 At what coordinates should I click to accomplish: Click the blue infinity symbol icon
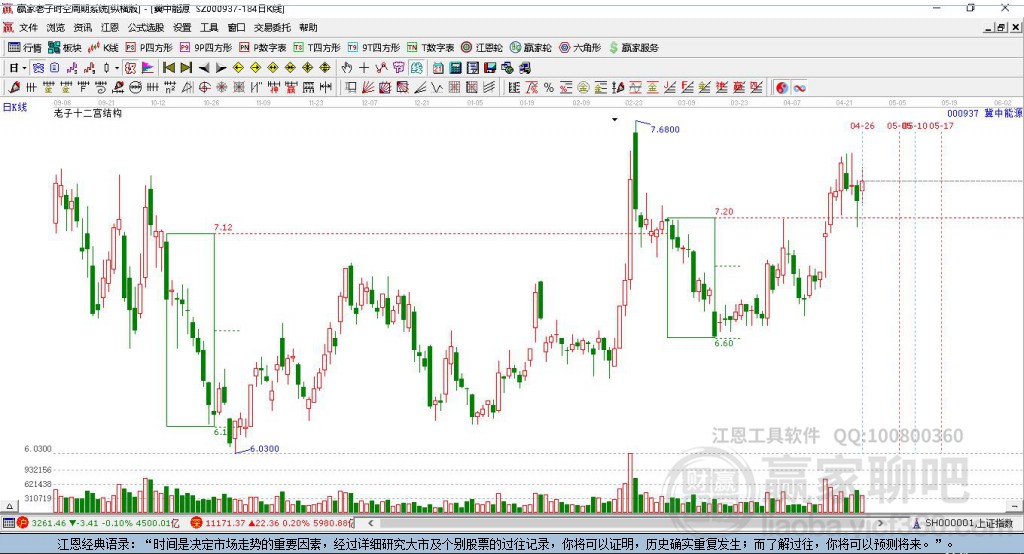pos(799,88)
